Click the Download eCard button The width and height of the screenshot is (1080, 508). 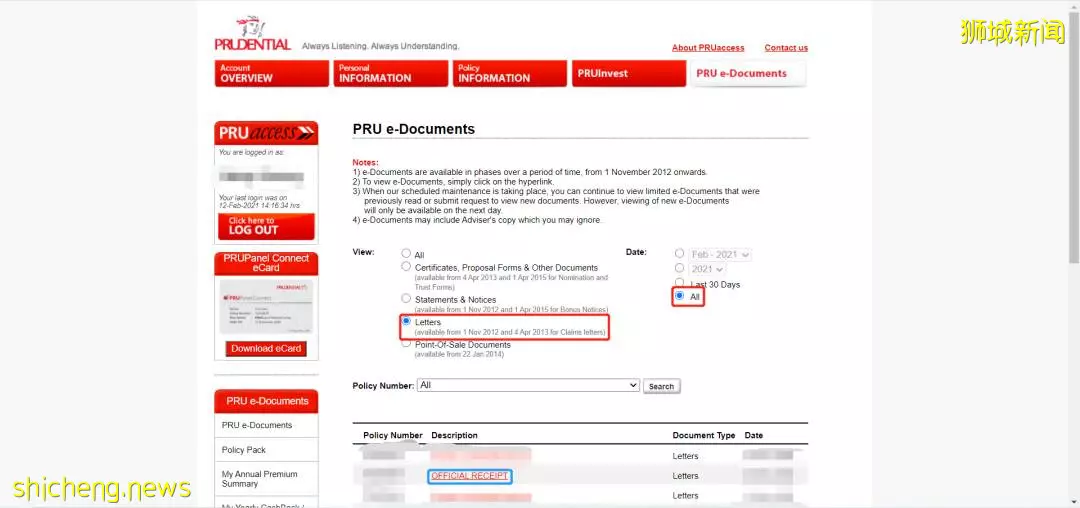(266, 349)
